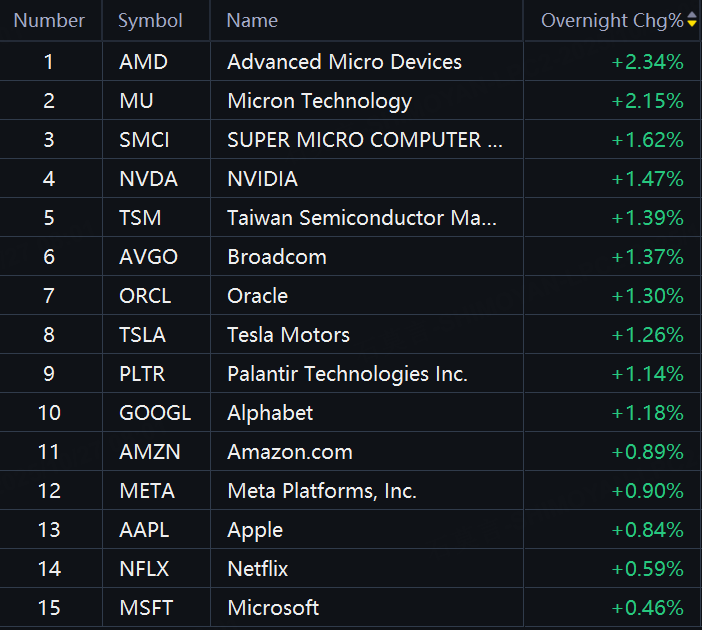The height and width of the screenshot is (630, 702).
Task: Sort by the Name column header
Action: click(252, 20)
